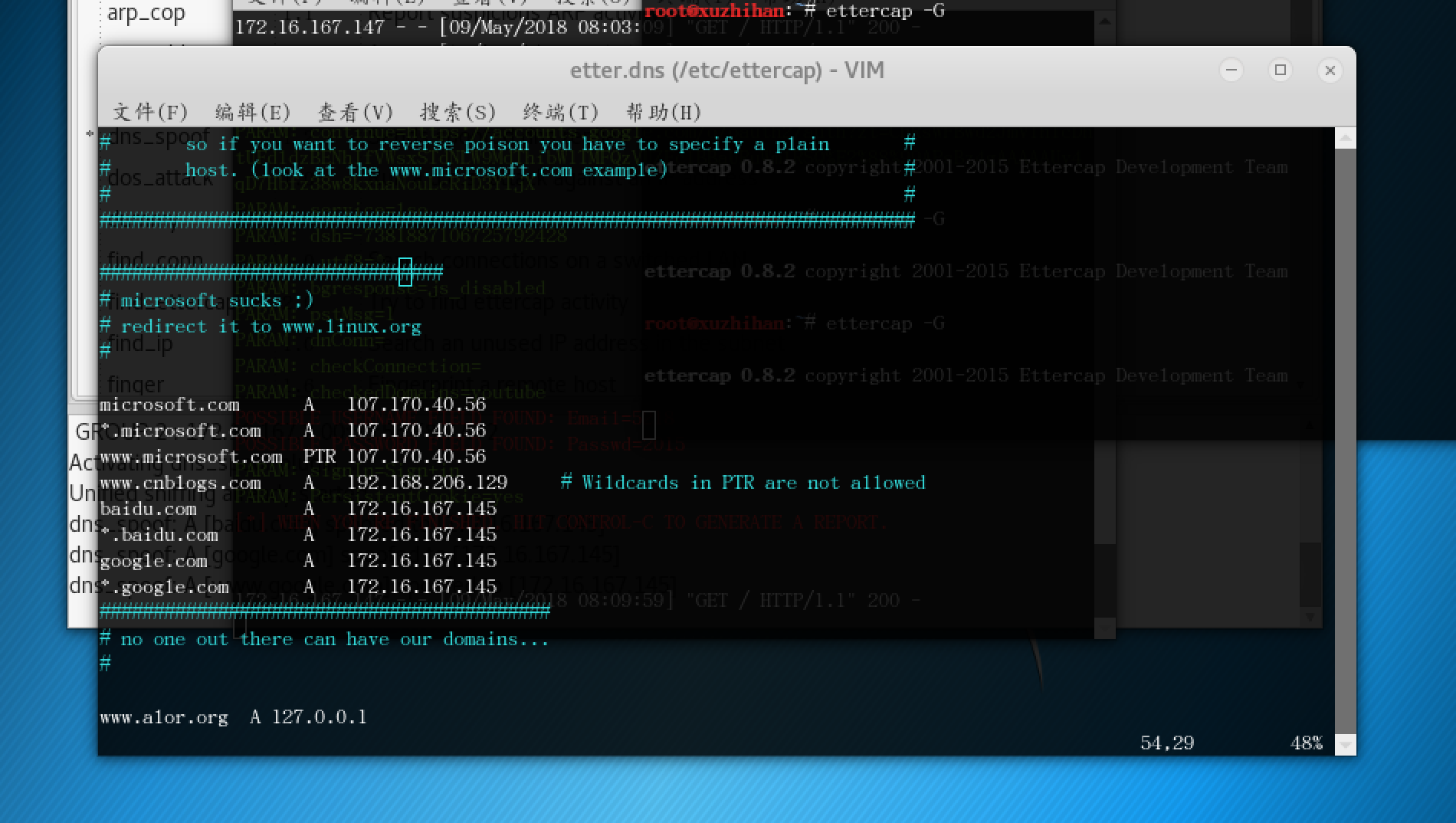Click the etter.dns VIM title bar
Viewport: 1456px width, 823px height.
726,70
